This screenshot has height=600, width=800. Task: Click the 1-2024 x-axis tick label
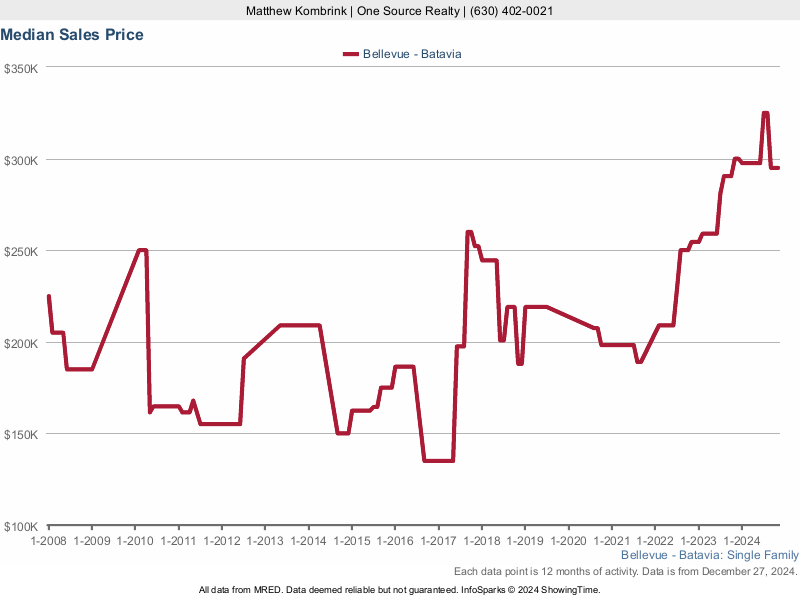coord(741,541)
